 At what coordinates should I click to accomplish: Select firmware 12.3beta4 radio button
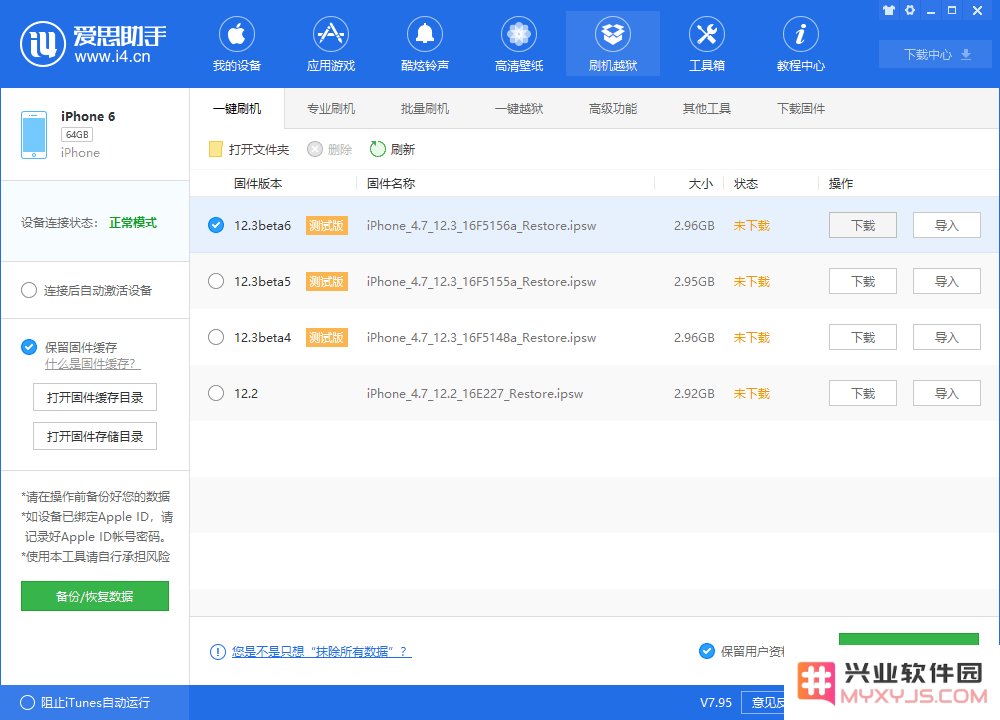click(216, 337)
